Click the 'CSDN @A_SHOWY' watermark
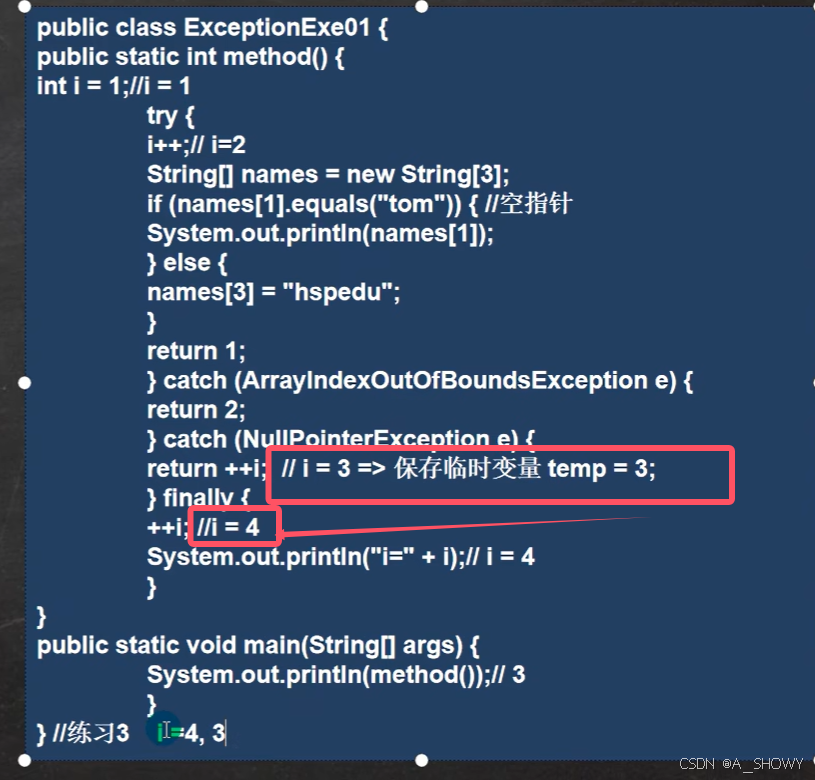The height and width of the screenshot is (780, 815). click(741, 763)
